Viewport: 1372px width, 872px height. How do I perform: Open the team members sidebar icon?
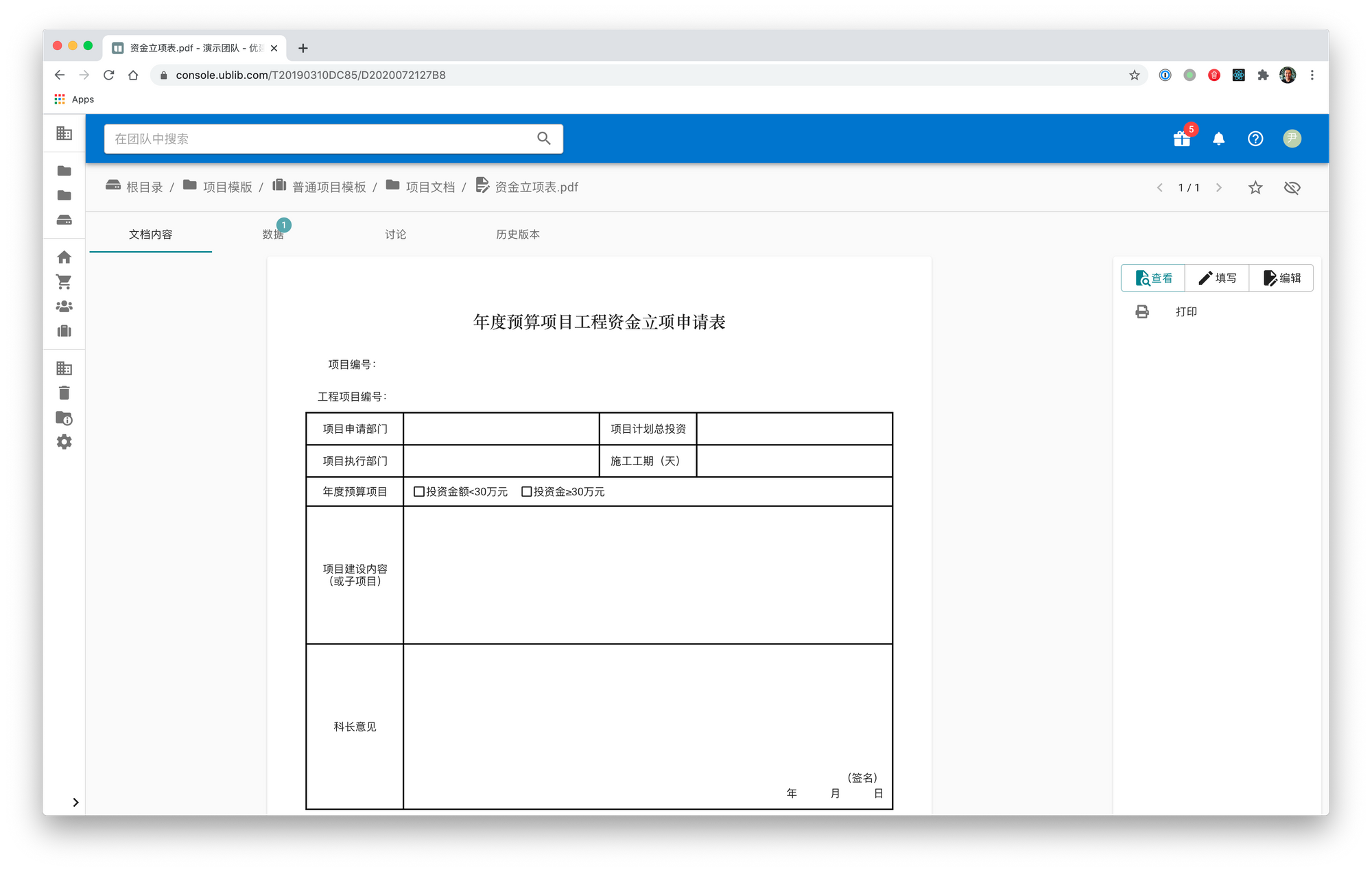64,307
